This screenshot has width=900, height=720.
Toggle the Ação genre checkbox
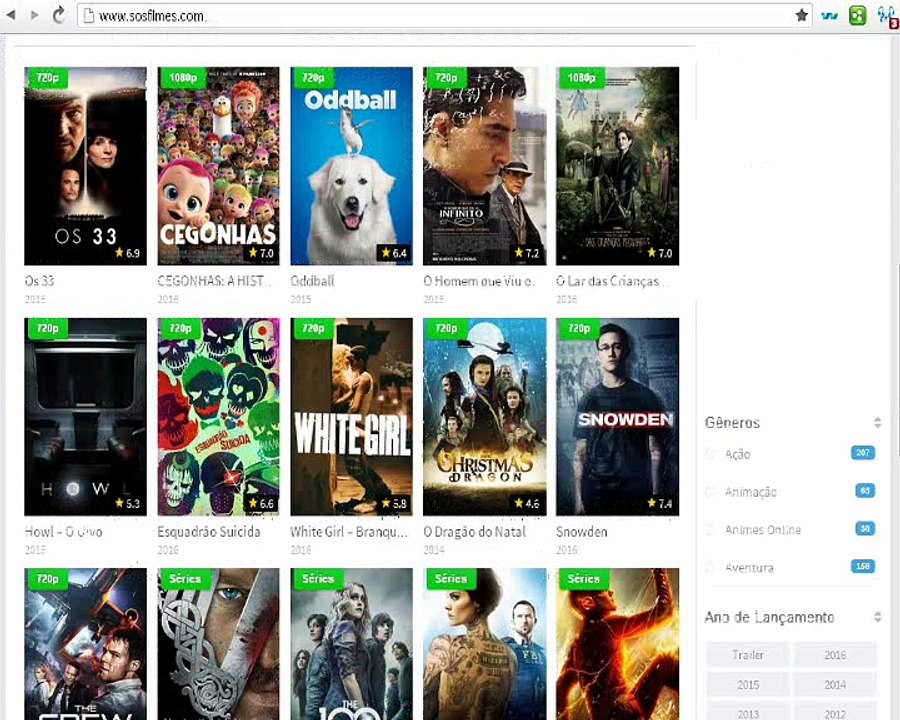711,454
